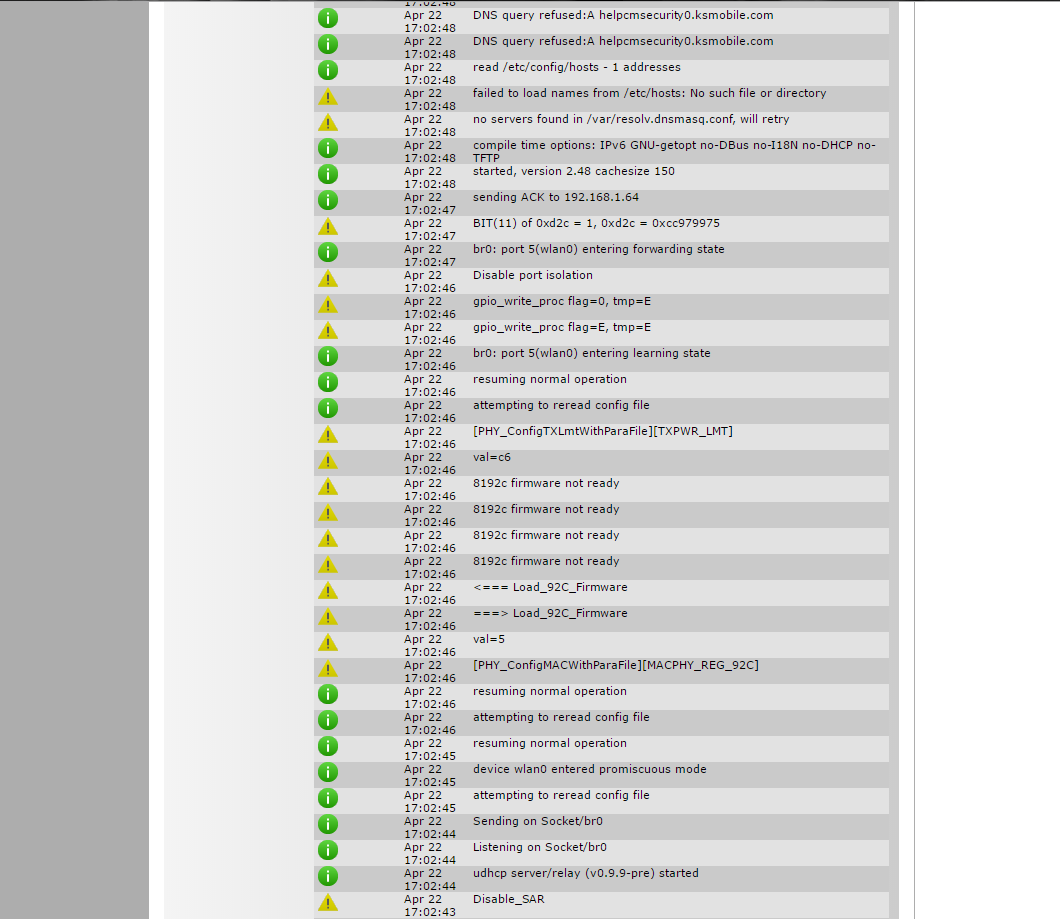Select 'Listening on Socket/br0' message text
Screen dimensions: 1060x919
(539, 847)
